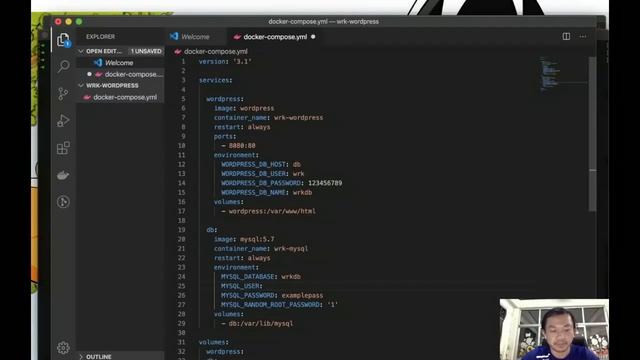Screen dimensions: 640x360
Task: Click line number 1 in gutter
Action: click(x=183, y=62)
